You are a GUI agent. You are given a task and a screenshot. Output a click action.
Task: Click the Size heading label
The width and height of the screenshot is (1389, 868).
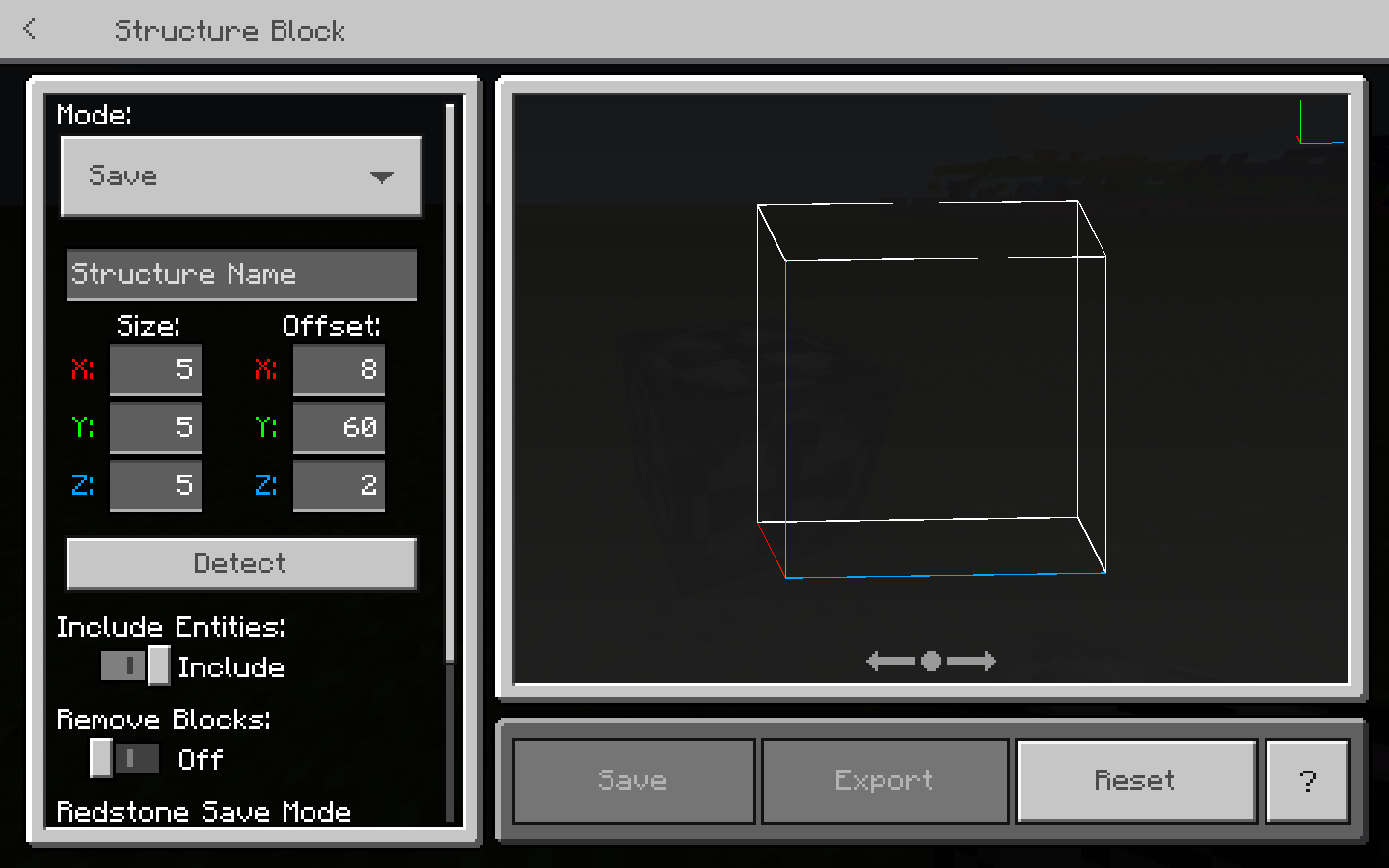[149, 326]
